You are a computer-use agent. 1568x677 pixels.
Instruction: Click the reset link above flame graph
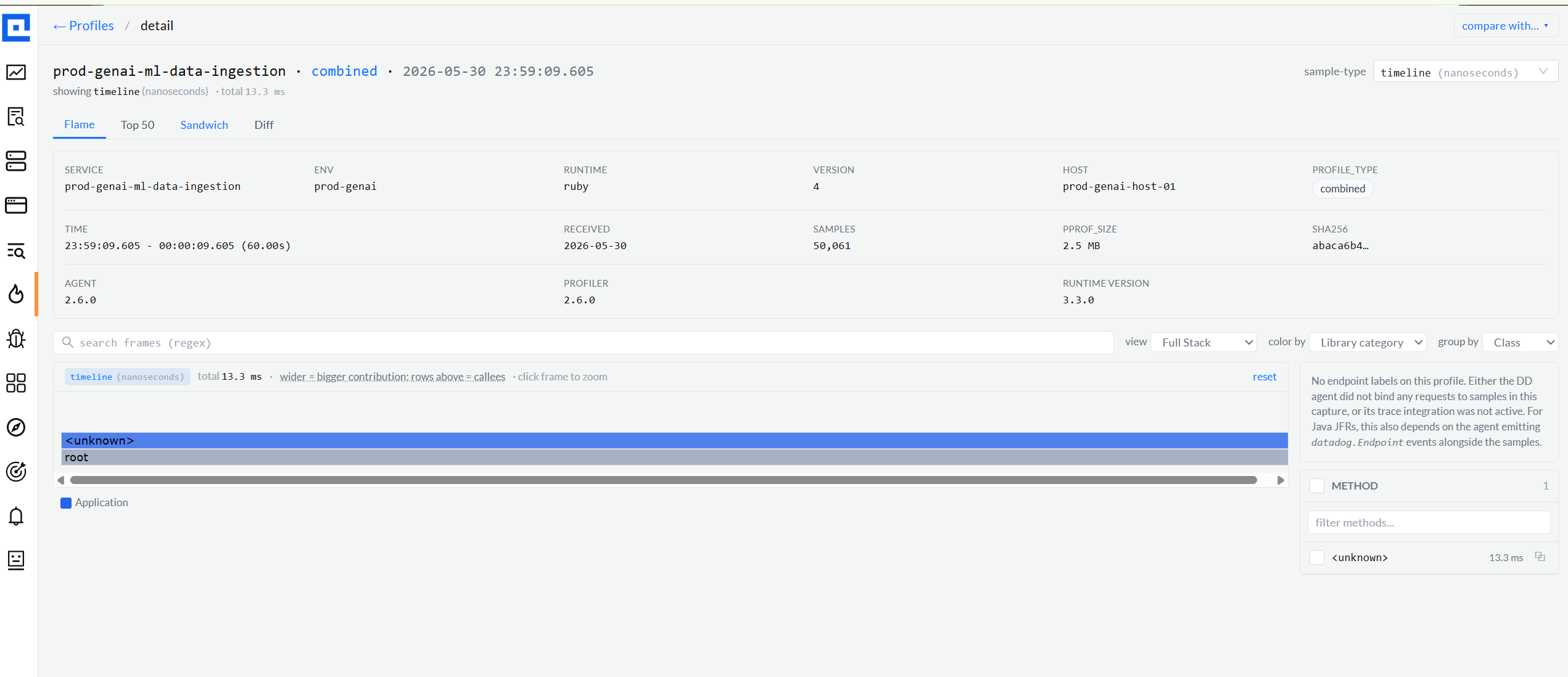(1265, 377)
